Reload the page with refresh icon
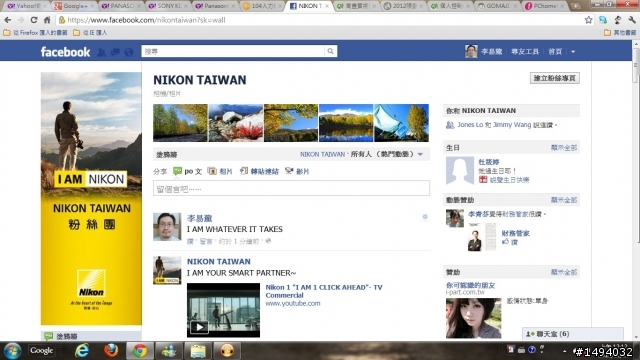640x360 pixels. click(x=34, y=20)
